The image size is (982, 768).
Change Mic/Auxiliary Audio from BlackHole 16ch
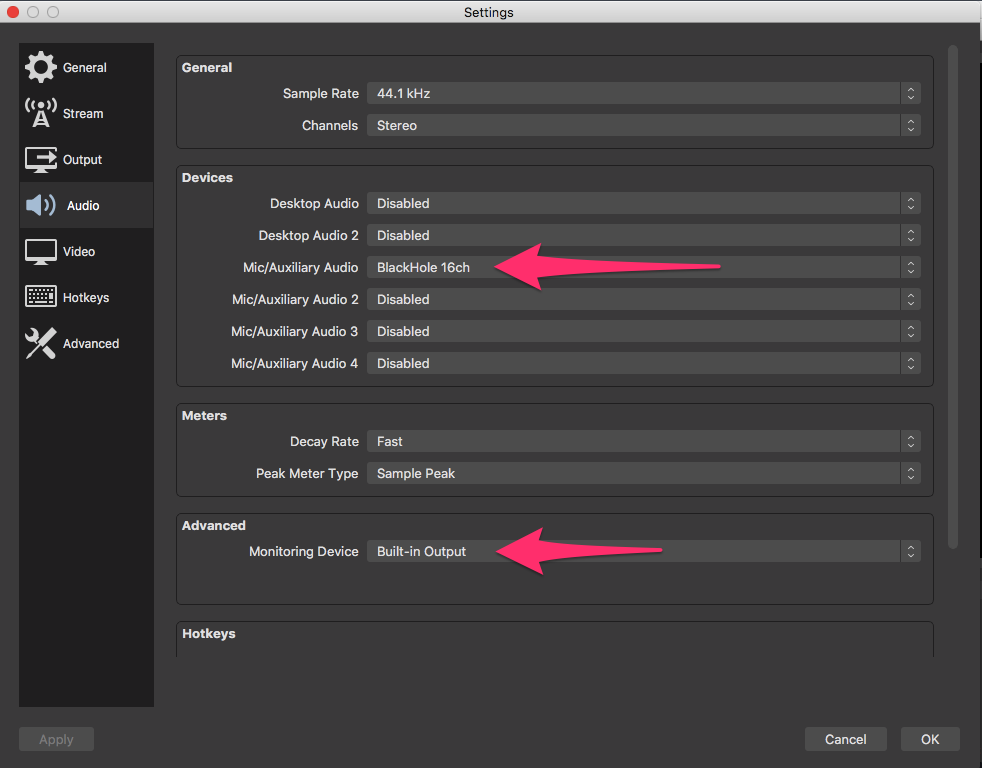pos(643,267)
